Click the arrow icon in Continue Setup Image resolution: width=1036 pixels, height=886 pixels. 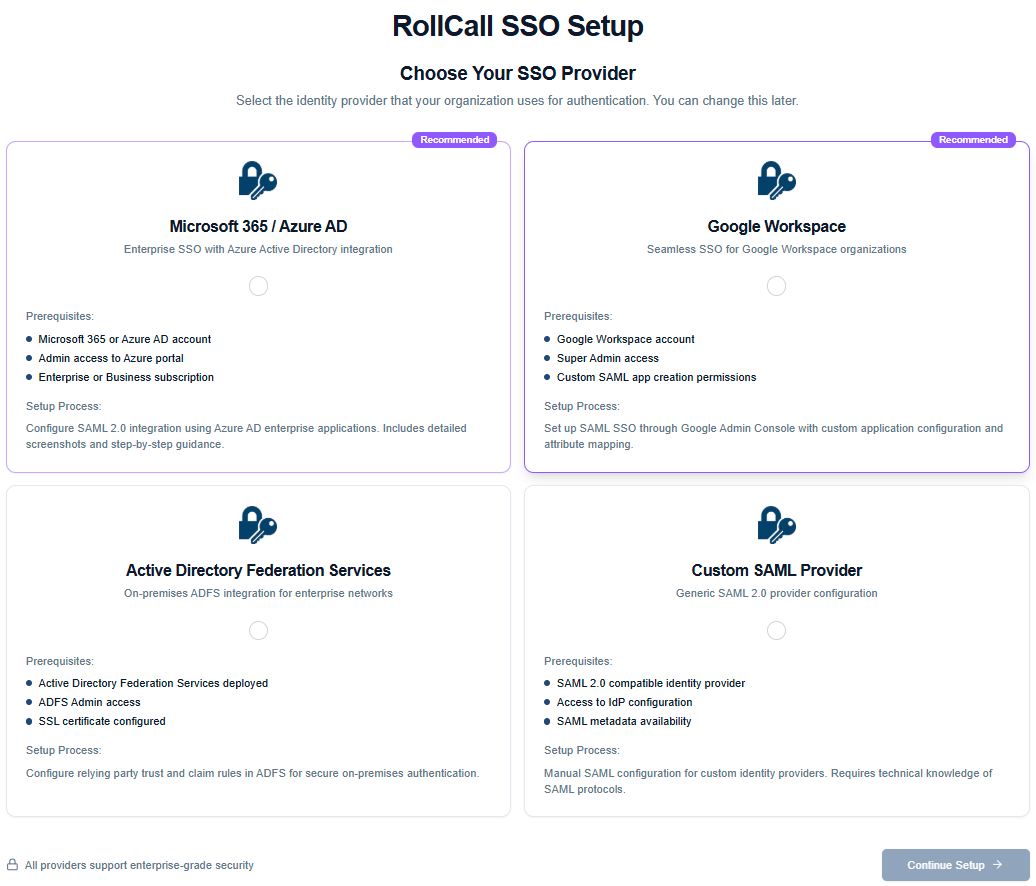(x=997, y=865)
